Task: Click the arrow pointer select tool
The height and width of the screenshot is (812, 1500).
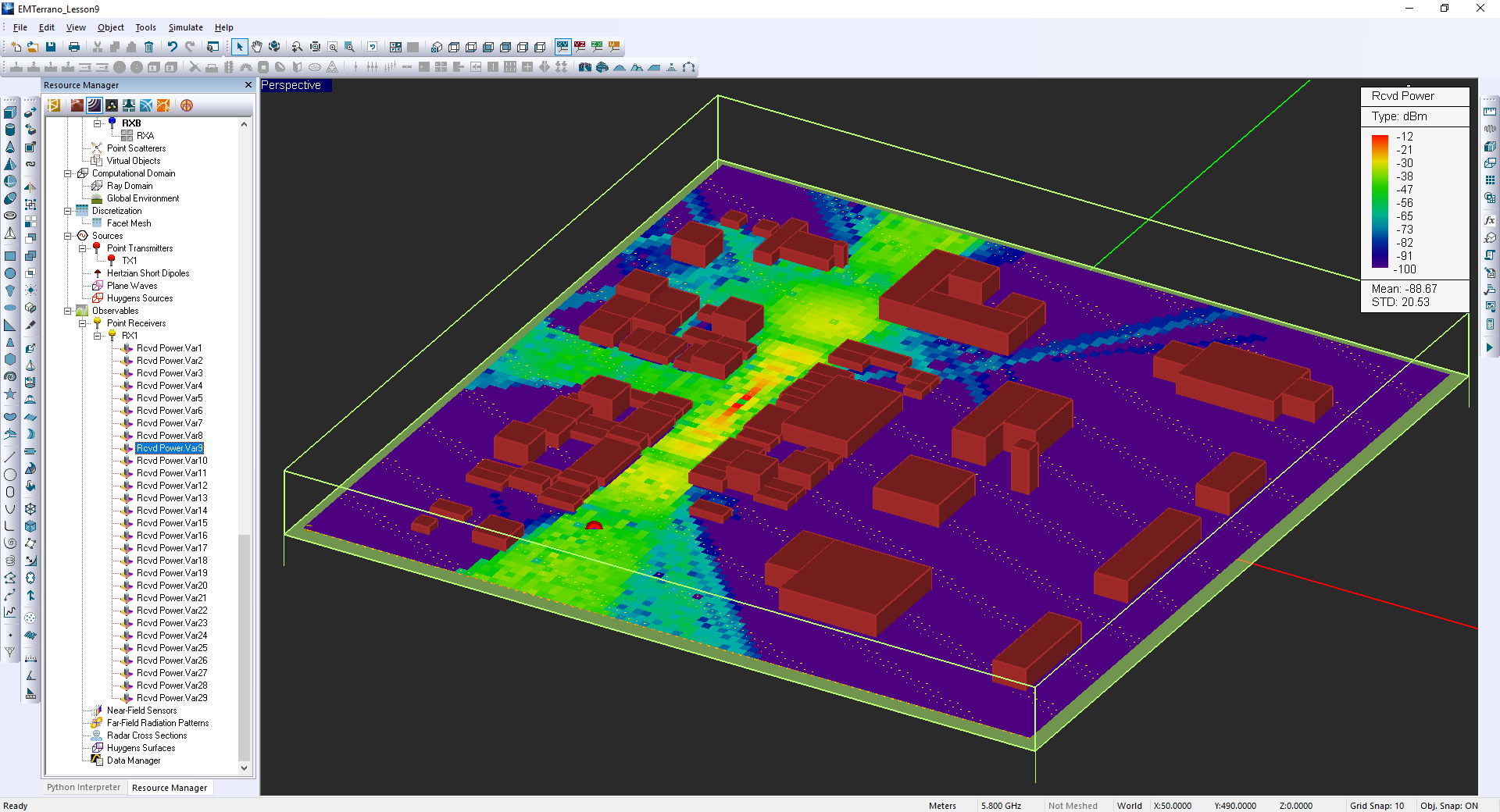Action: coord(240,47)
